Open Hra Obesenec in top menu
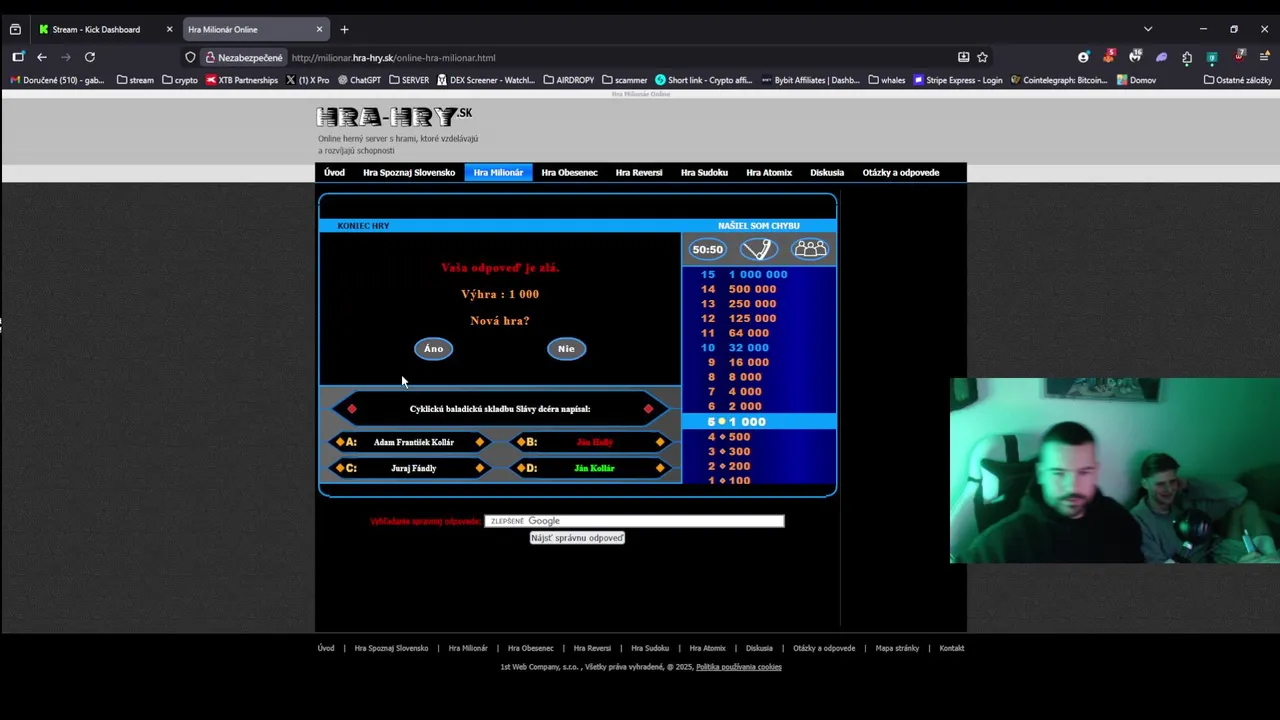Screen dimensions: 1280x720 [x=569, y=172]
